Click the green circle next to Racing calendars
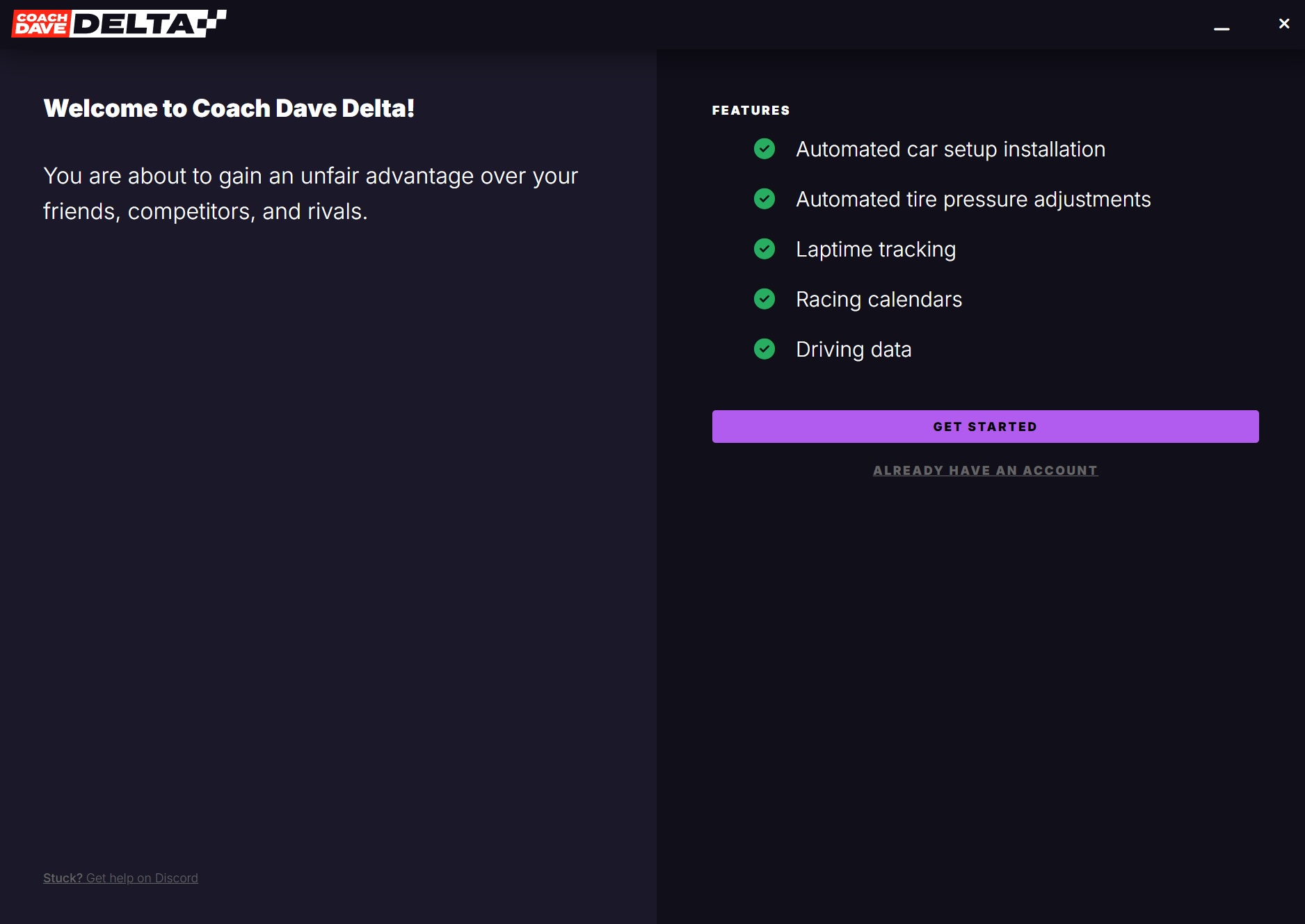The image size is (1305, 924). coord(765,300)
